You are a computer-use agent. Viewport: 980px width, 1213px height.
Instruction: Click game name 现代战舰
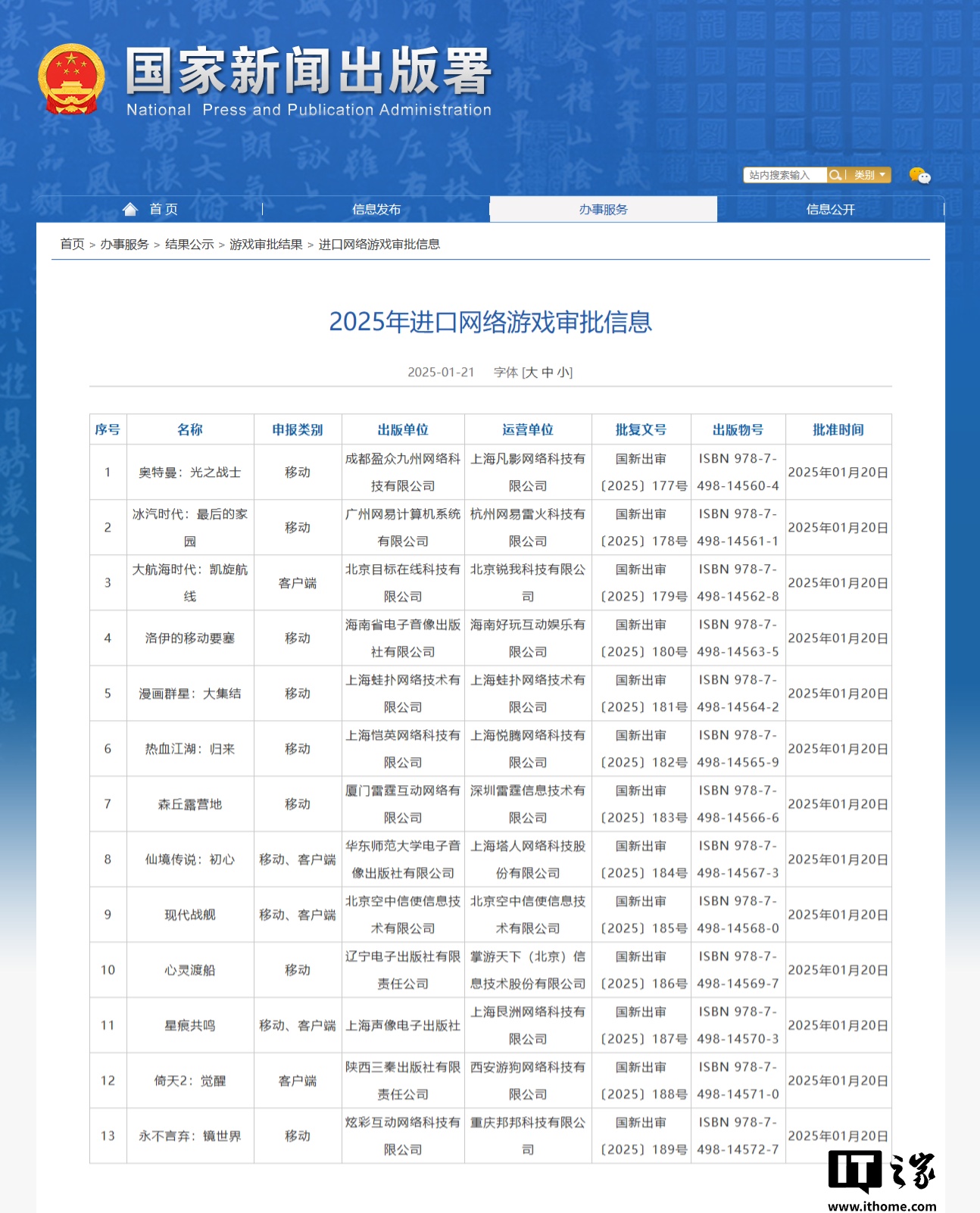pos(190,914)
